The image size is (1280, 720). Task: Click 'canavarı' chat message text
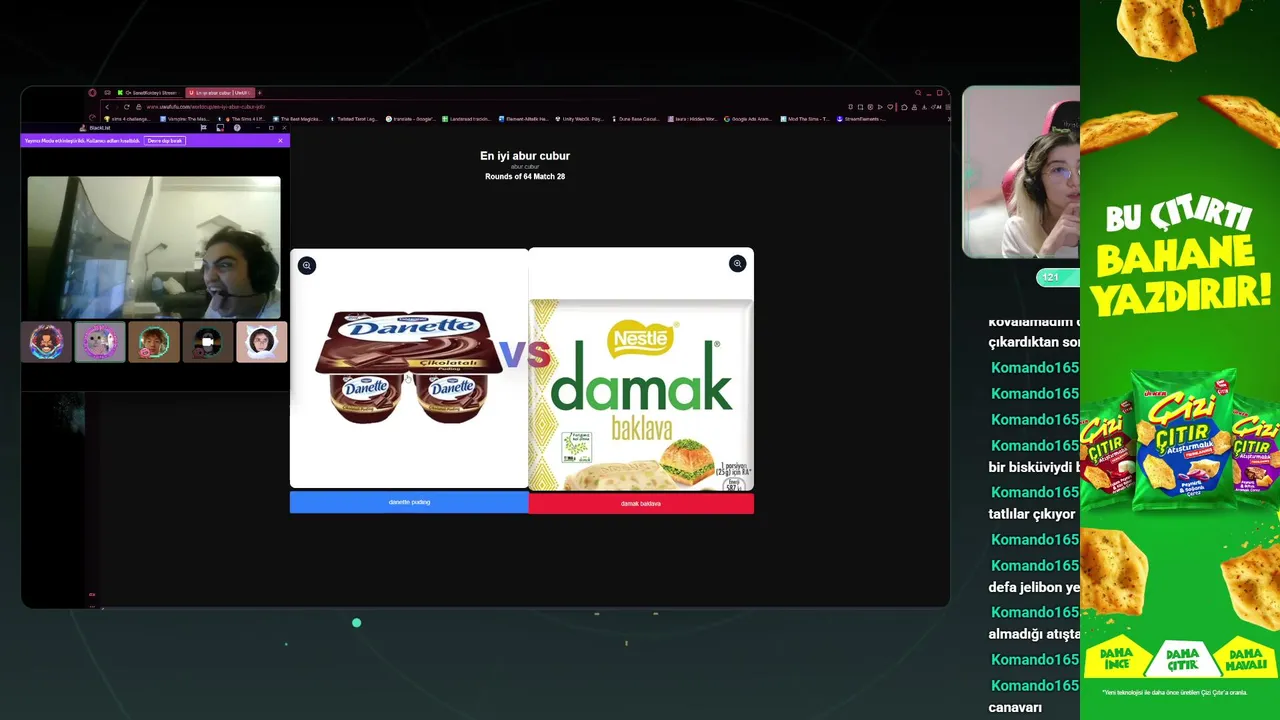(x=1015, y=708)
